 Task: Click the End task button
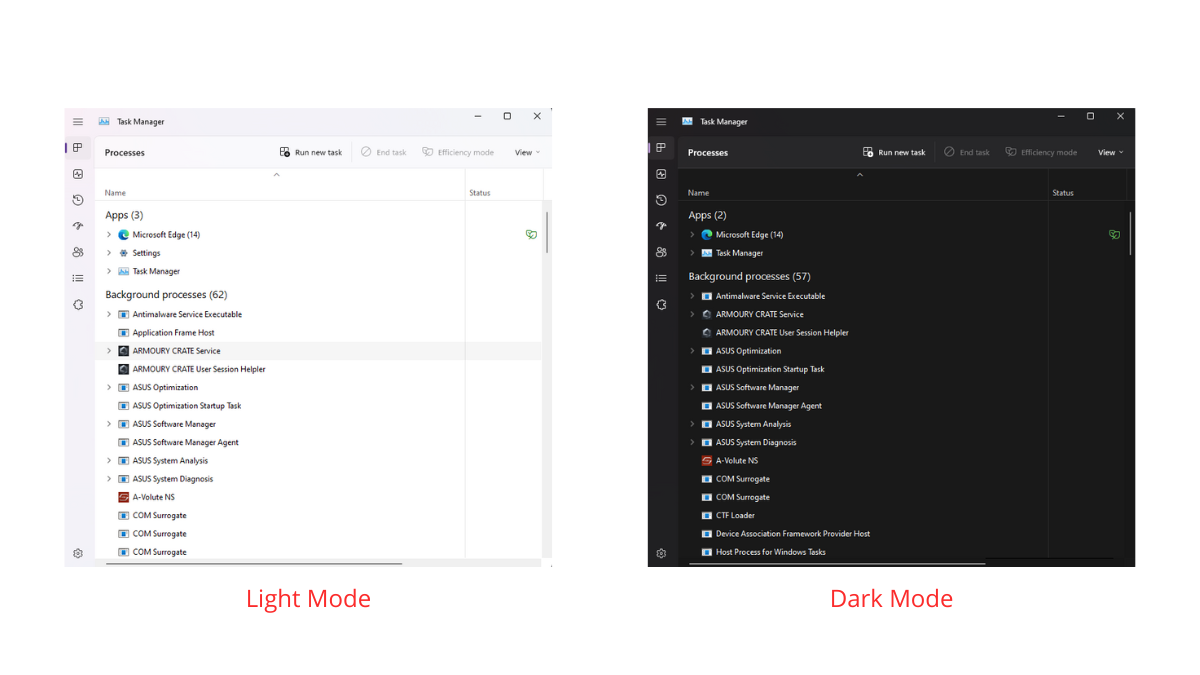pos(383,151)
